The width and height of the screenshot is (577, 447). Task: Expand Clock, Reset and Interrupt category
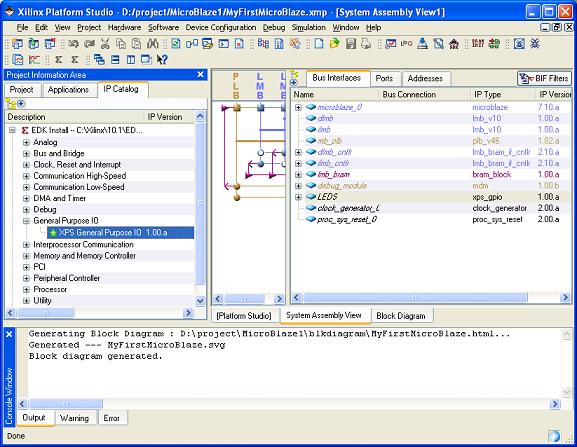click(26, 165)
